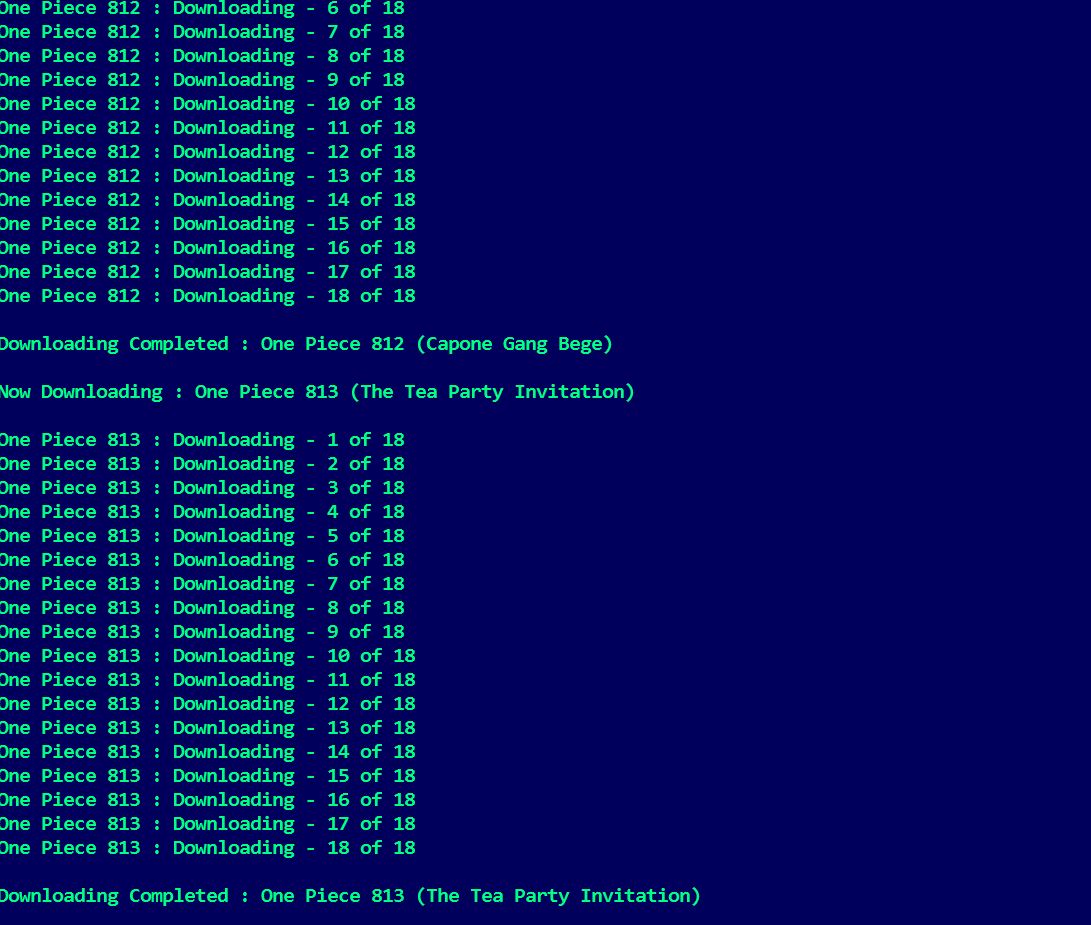Select line 'One Piece 813 : Downloading - 4 of 18'

[x=202, y=512]
